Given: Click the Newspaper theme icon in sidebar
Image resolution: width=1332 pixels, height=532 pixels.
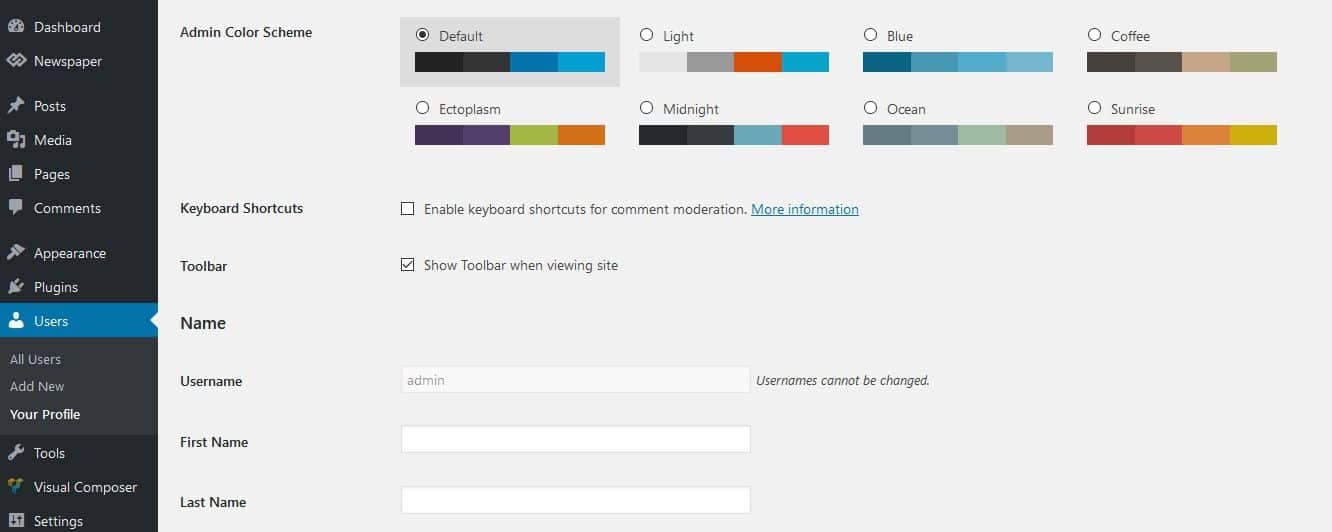Looking at the screenshot, I should (x=16, y=61).
